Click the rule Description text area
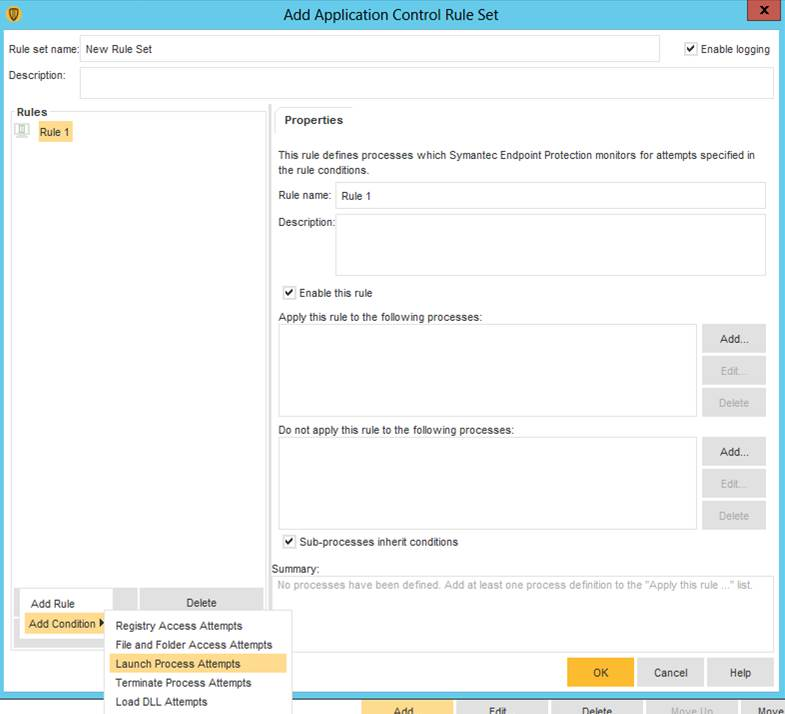Image resolution: width=785 pixels, height=714 pixels. [550, 245]
